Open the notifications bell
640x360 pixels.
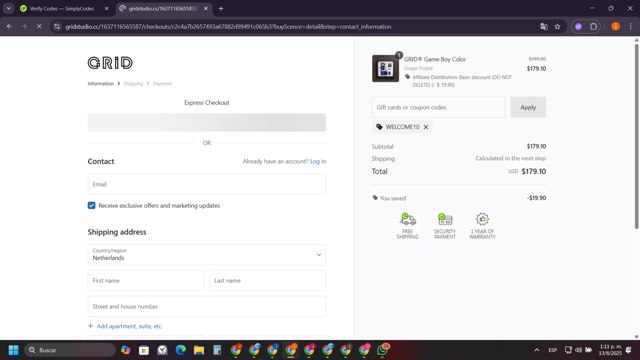coord(629,350)
